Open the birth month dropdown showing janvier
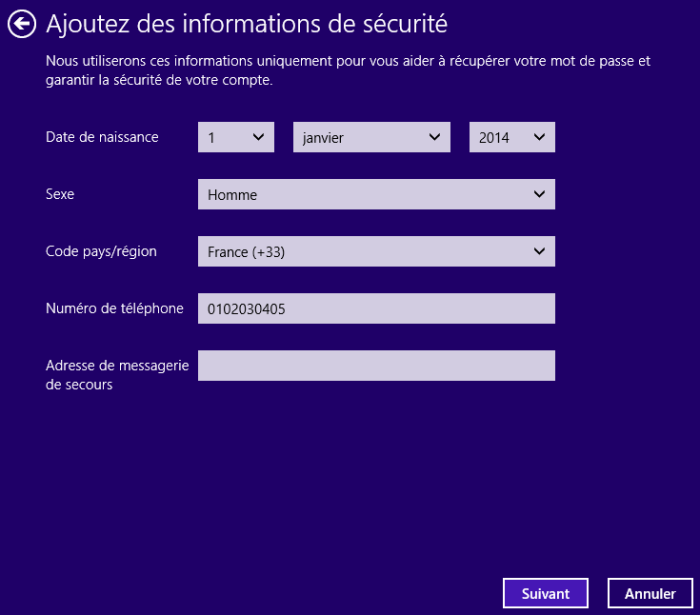The width and height of the screenshot is (700, 615). pos(371,137)
